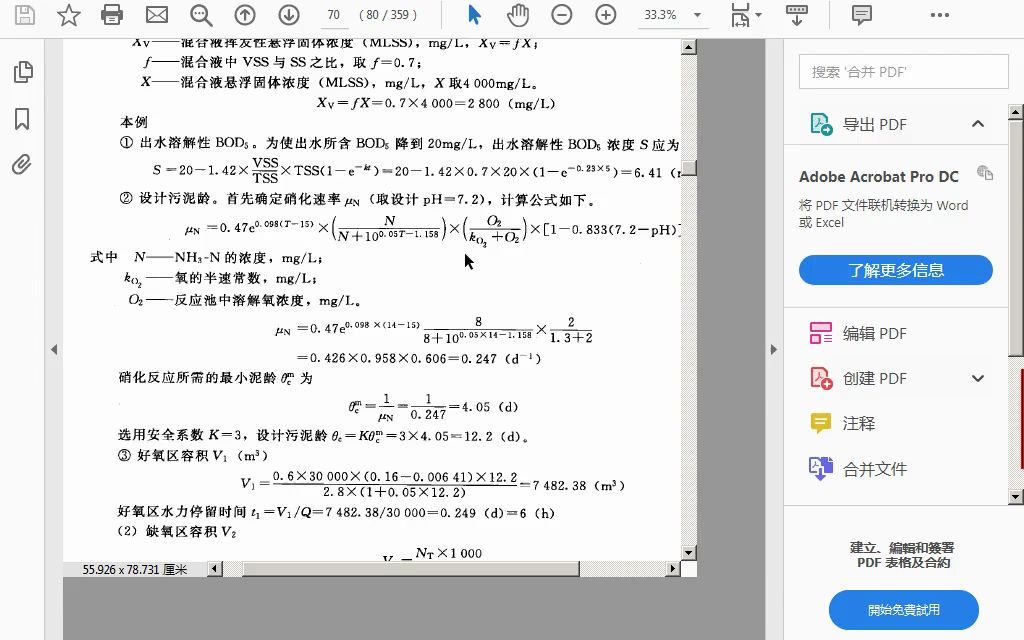Zoom in using the plus control
The height and width of the screenshot is (640, 1024).
[x=605, y=15]
